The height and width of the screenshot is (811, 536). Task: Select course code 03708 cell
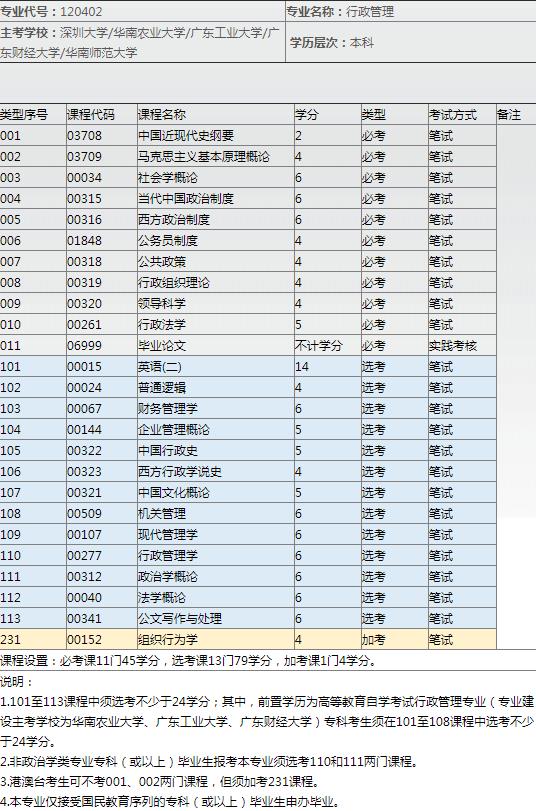(x=84, y=136)
